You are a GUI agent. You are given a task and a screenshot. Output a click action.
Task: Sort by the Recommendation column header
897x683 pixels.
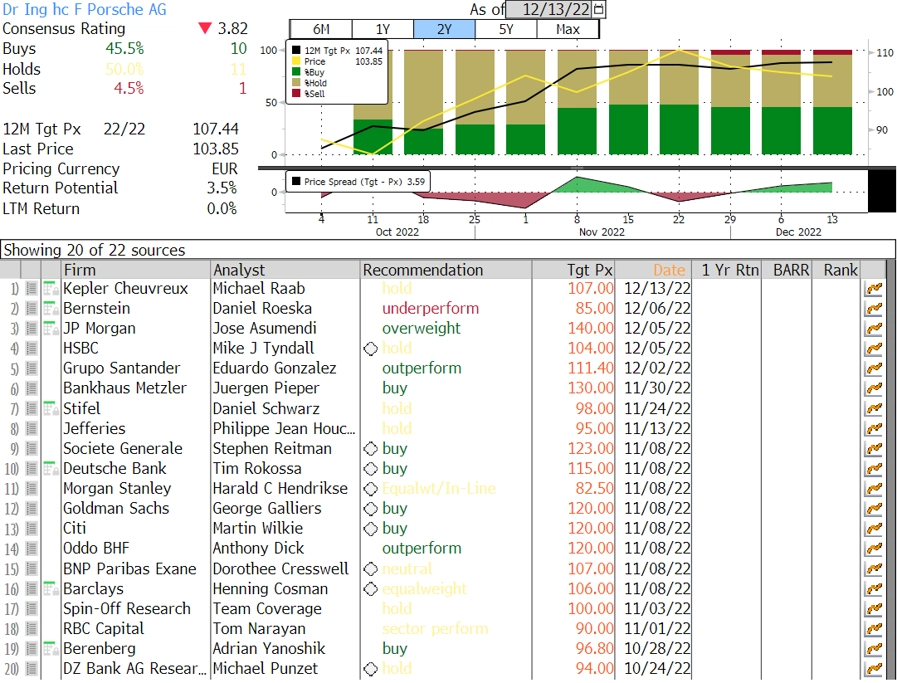(x=446, y=270)
